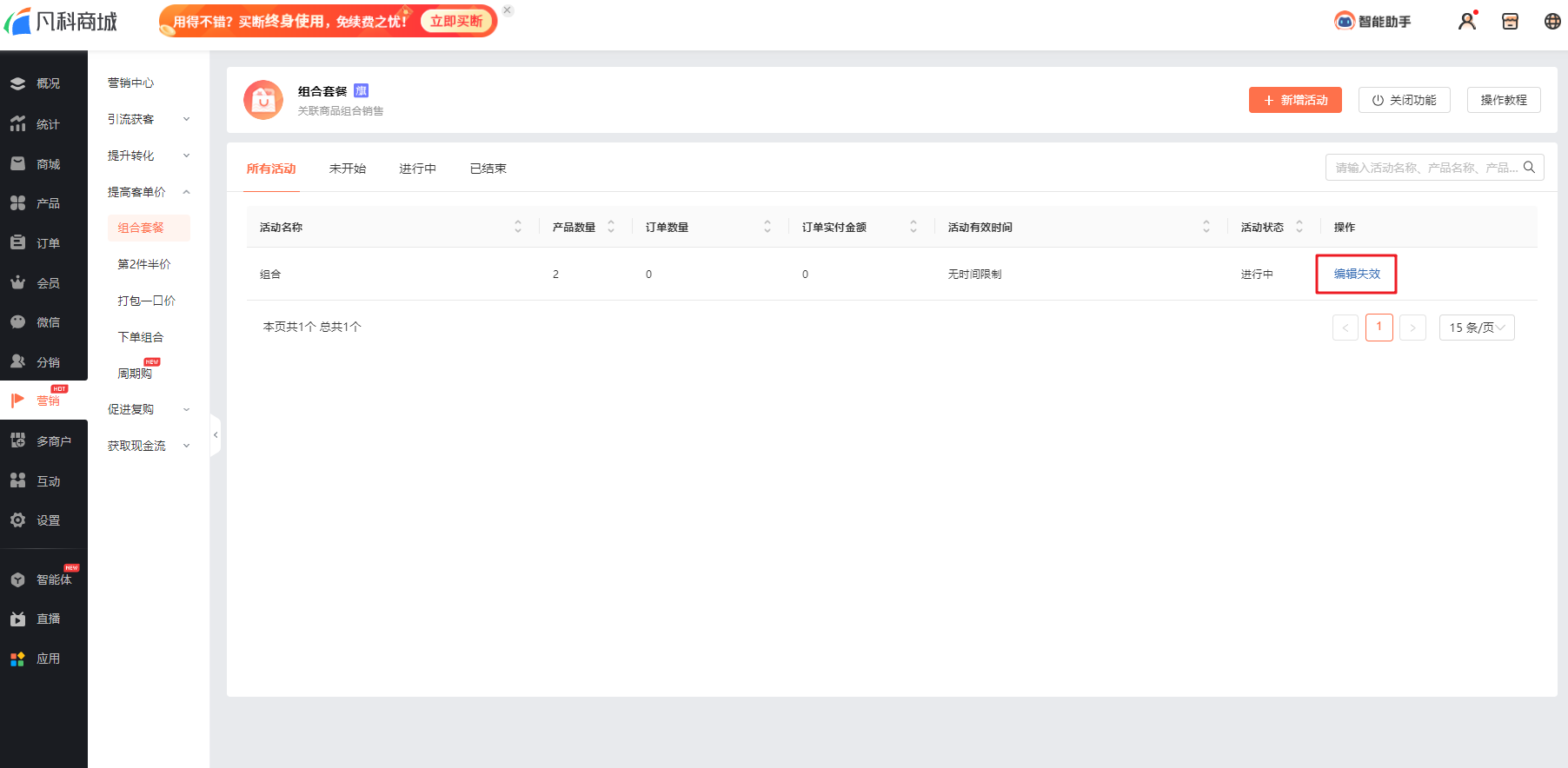Open the 设置 settings gear icon
The width and height of the screenshot is (1568, 768).
coord(17,520)
